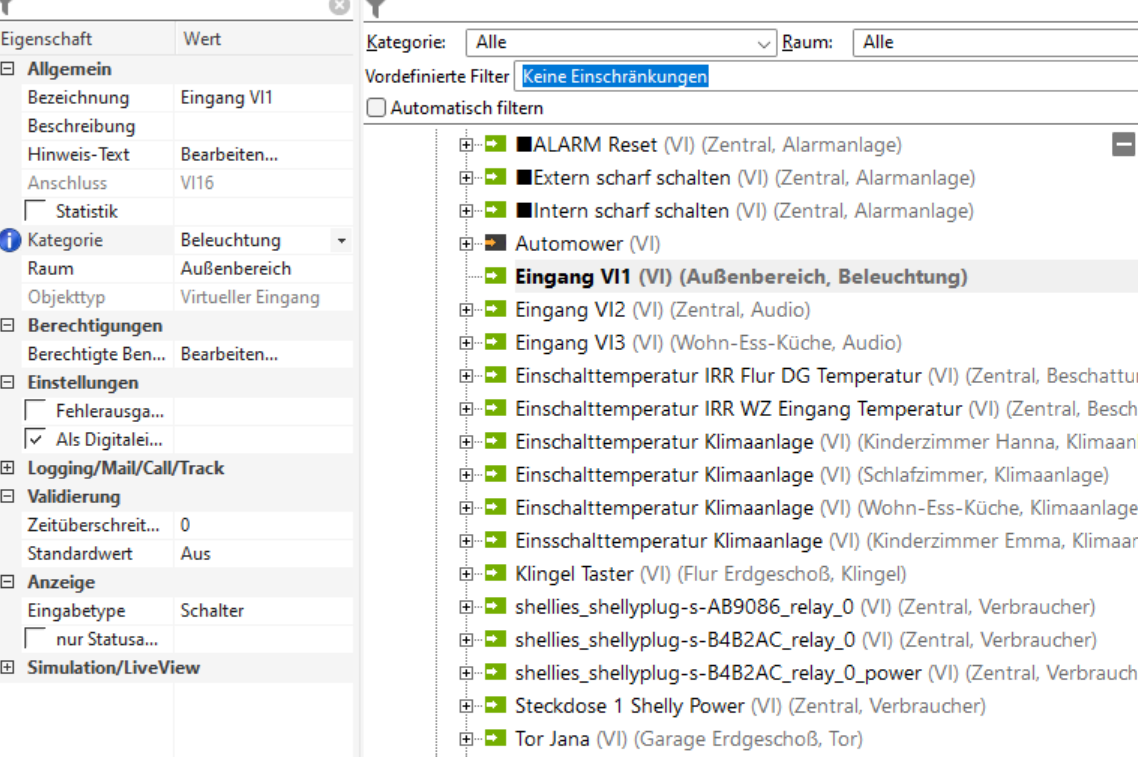The width and height of the screenshot is (1138, 757).
Task: Collapse the Einstellungen section
Action: pos(7,382)
